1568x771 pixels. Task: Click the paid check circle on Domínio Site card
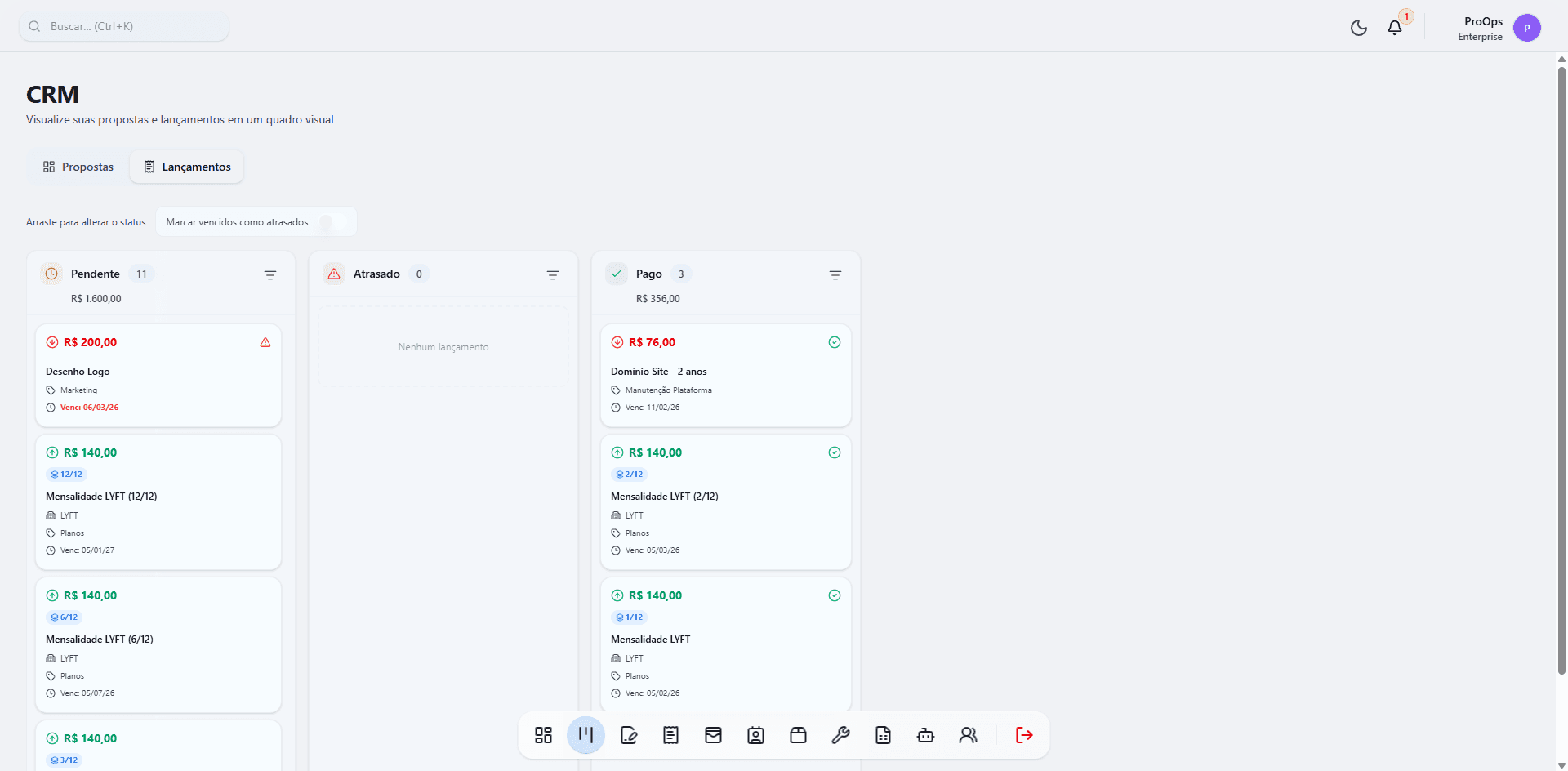point(834,342)
